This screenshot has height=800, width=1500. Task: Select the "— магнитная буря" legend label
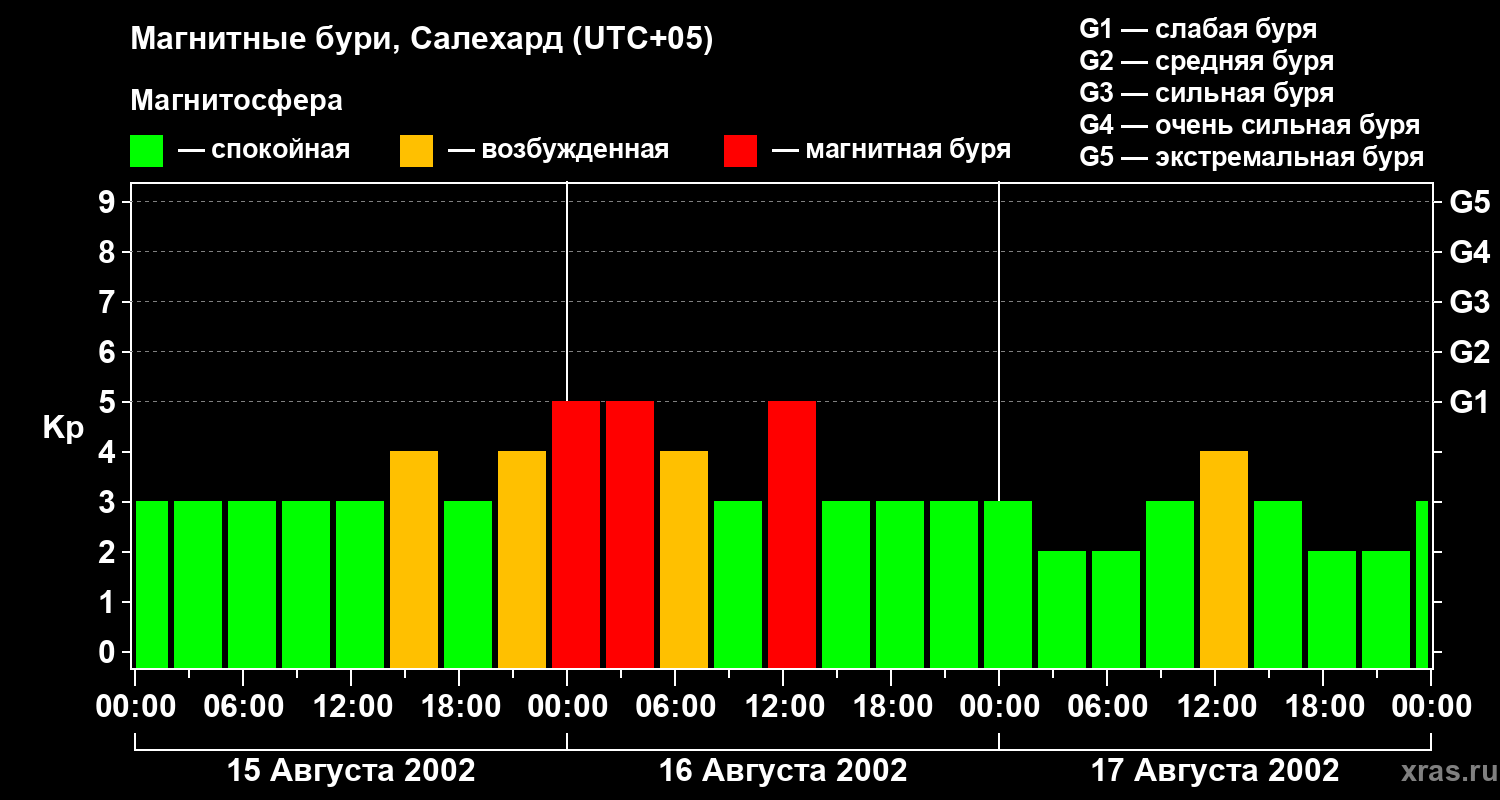[x=891, y=150]
